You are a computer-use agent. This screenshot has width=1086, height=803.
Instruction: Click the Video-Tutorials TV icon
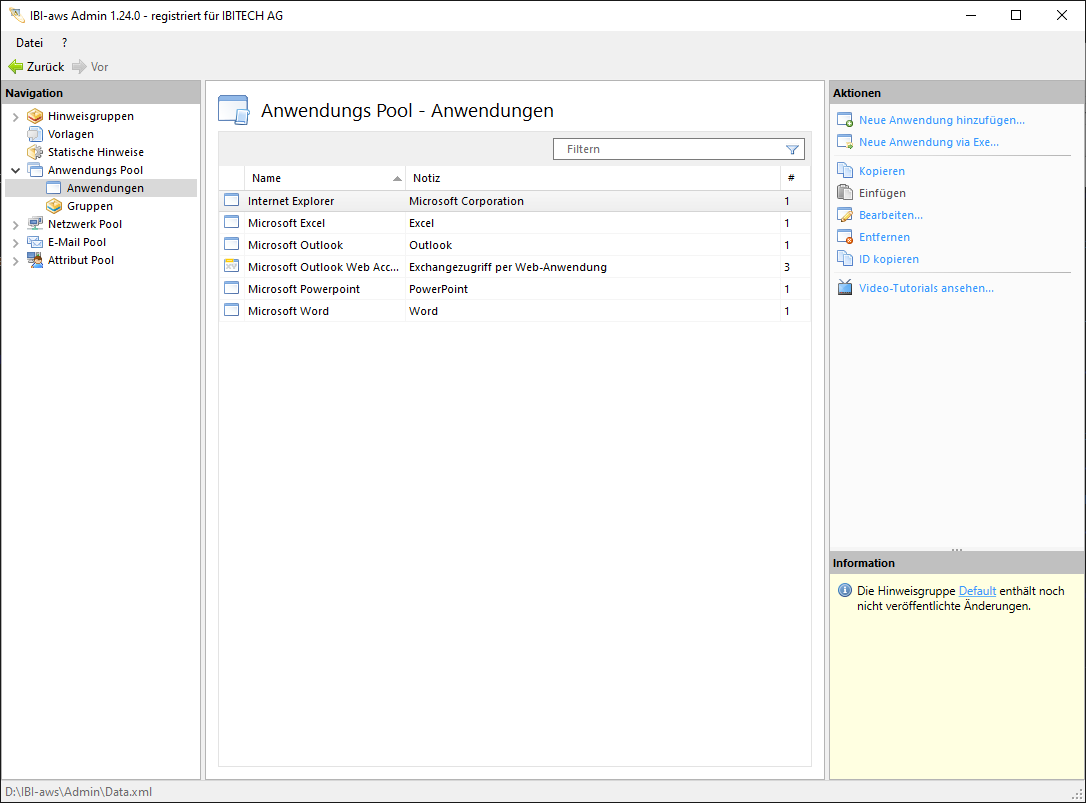coord(844,288)
